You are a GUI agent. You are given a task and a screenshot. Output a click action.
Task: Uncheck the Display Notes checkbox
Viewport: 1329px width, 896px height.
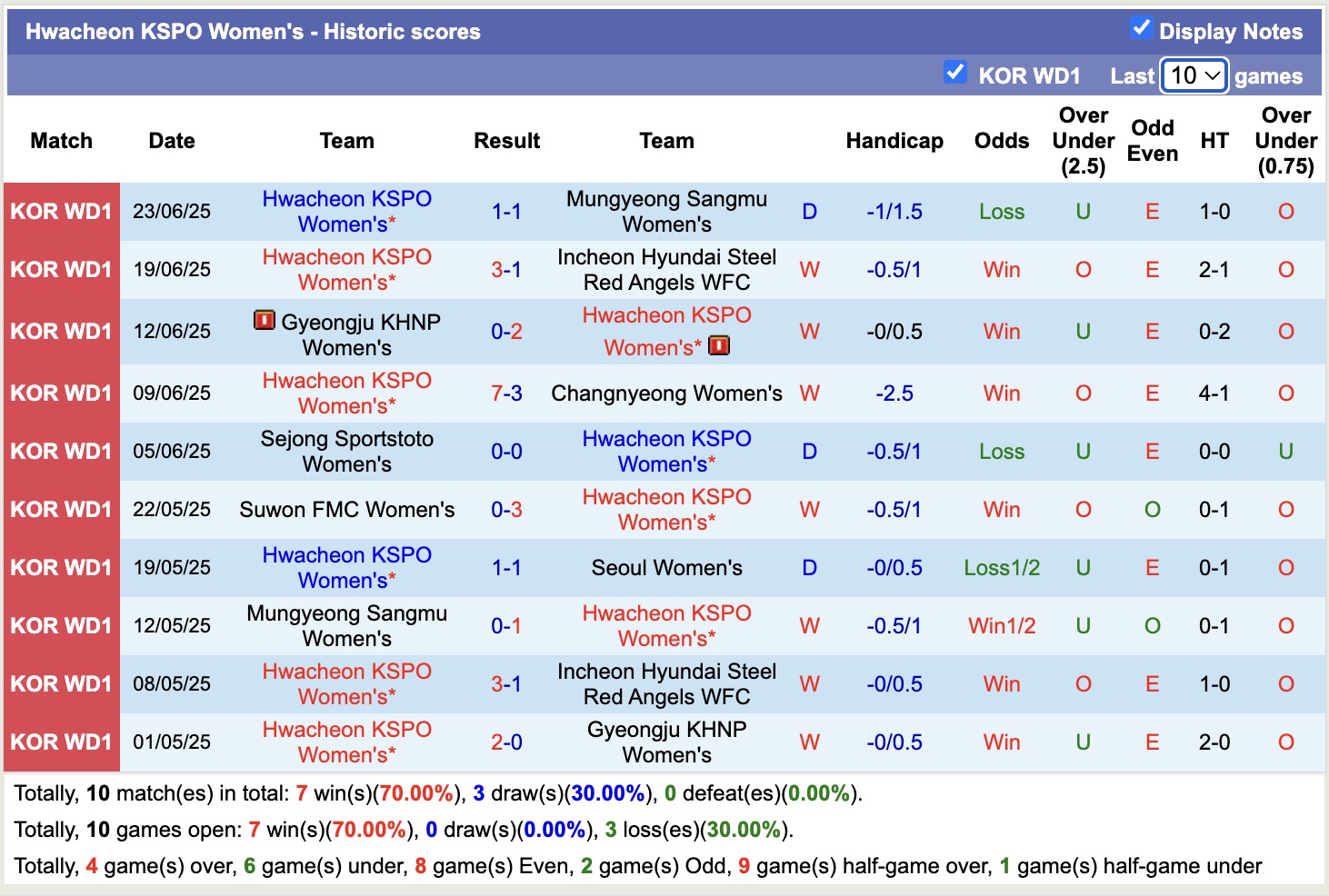tap(1139, 27)
